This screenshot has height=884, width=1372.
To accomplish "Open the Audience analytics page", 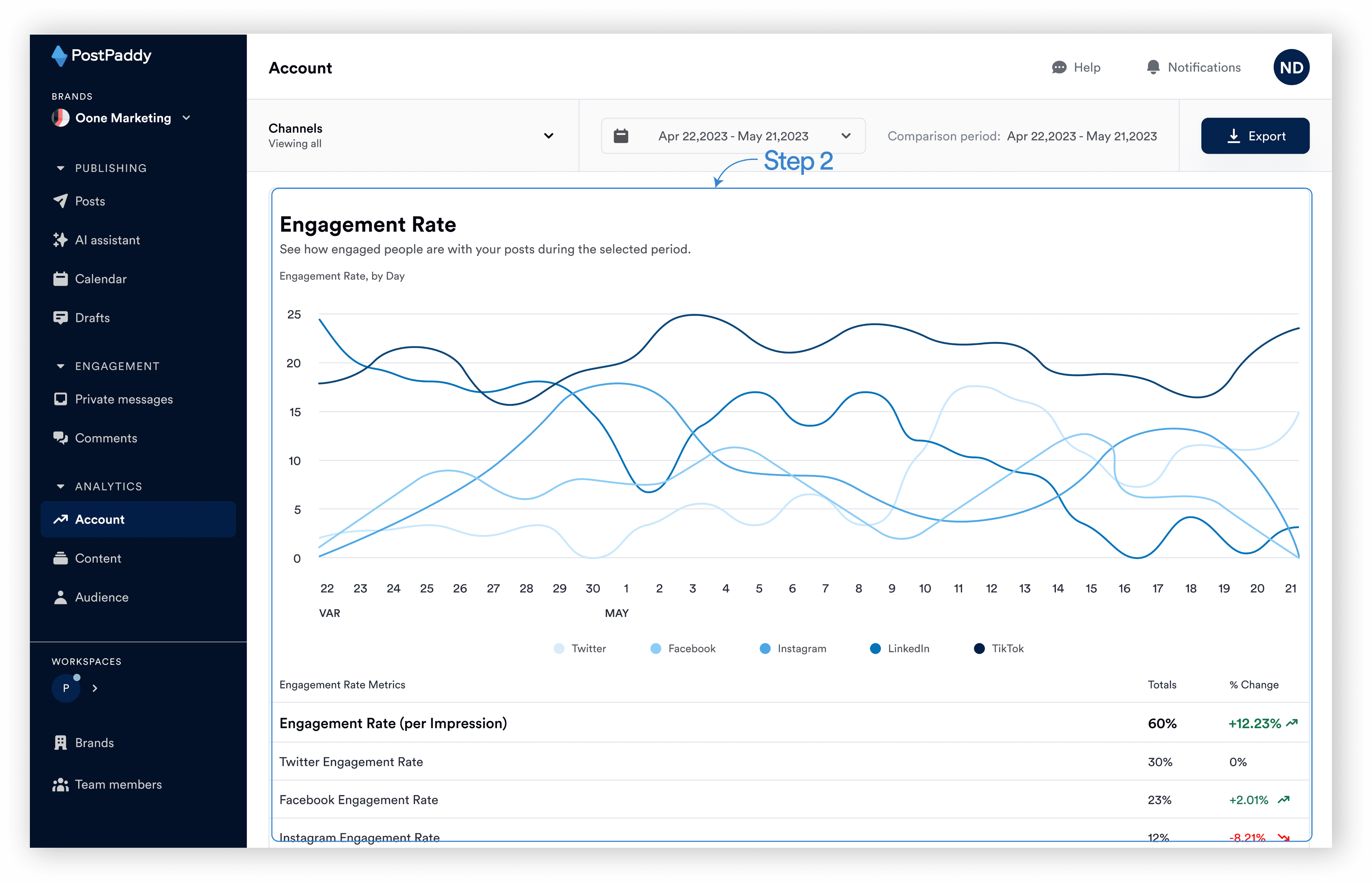I will (102, 597).
